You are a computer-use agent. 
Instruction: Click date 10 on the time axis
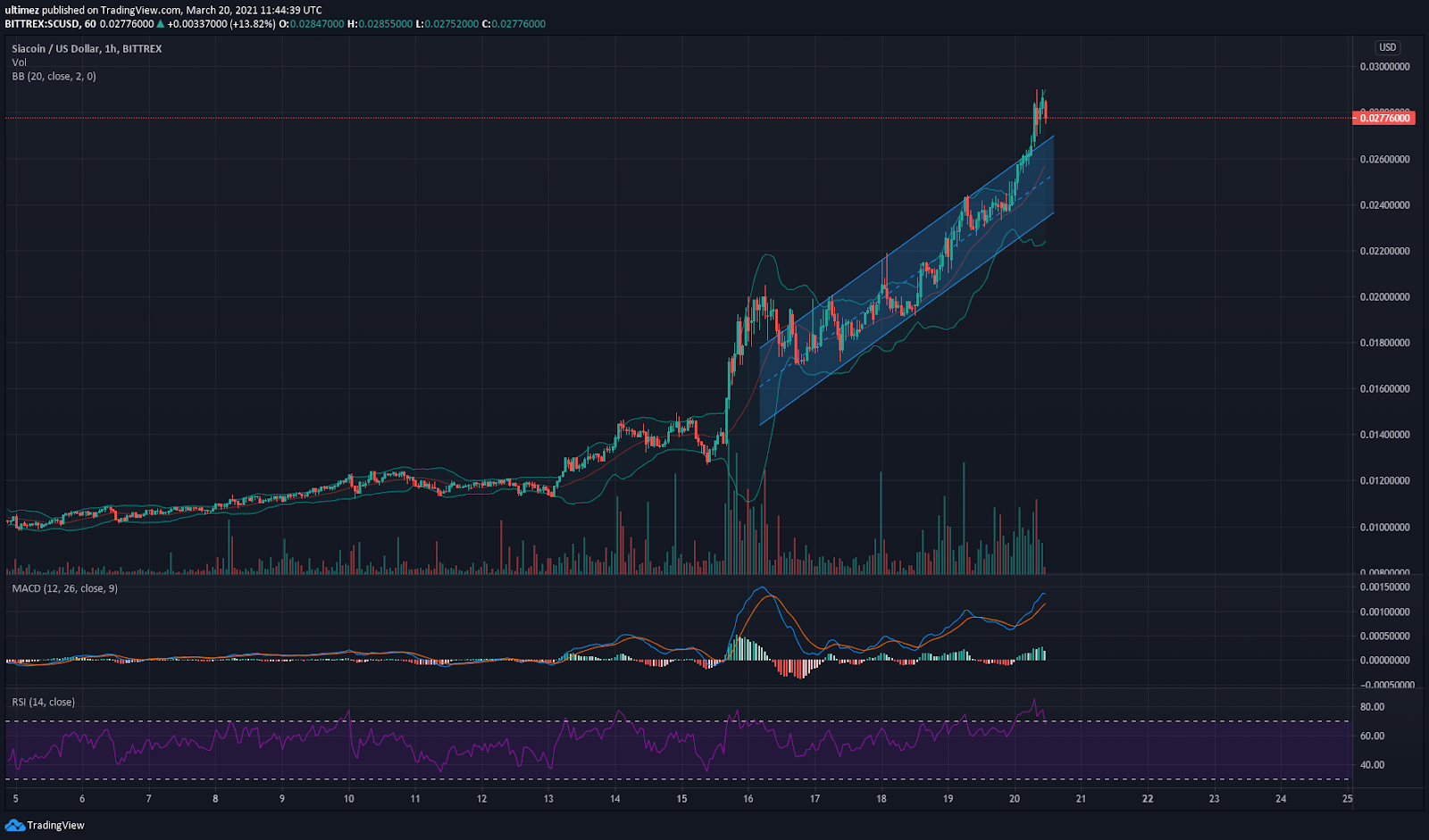348,799
